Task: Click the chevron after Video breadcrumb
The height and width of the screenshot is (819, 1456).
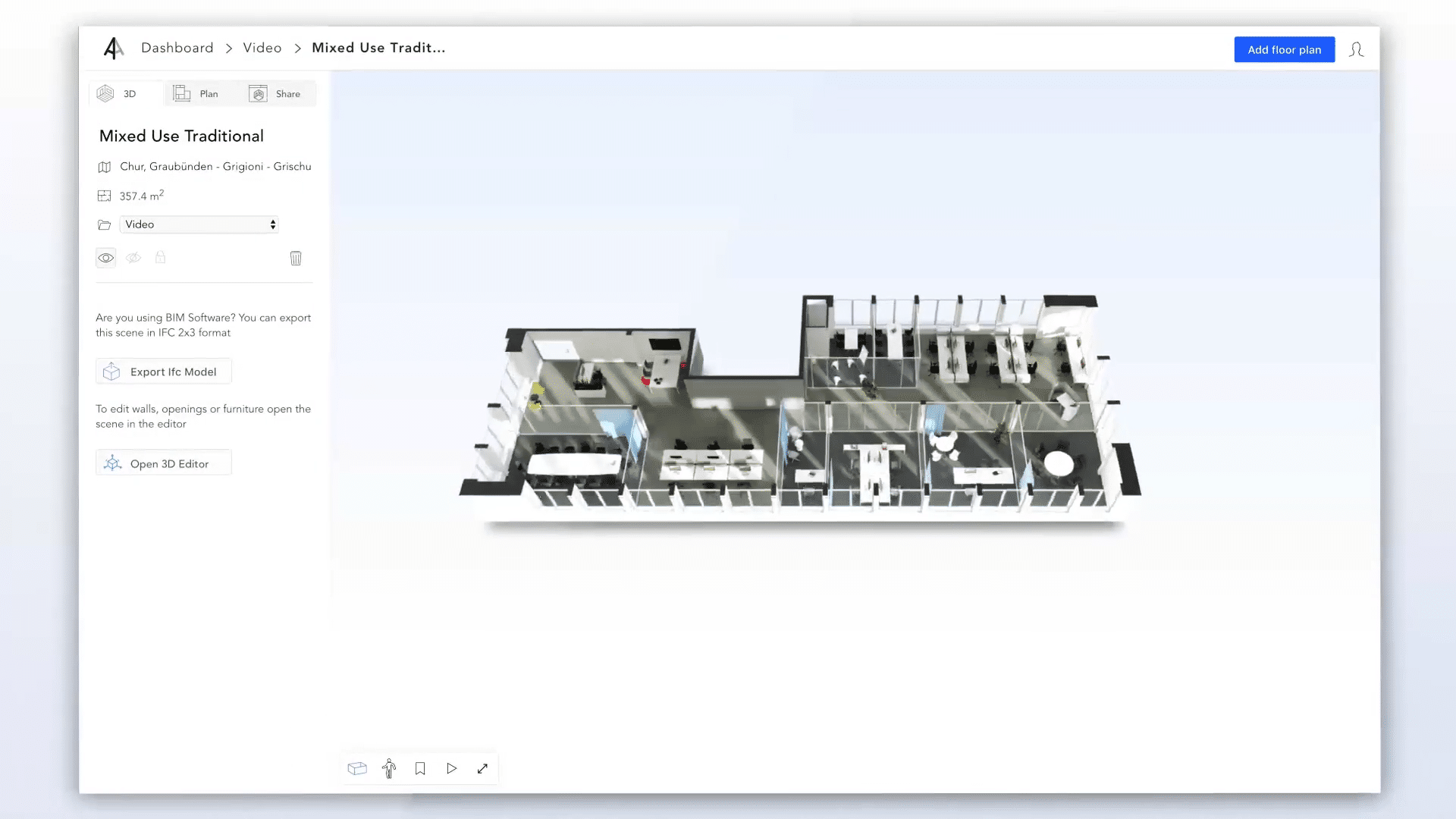Action: [x=297, y=49]
